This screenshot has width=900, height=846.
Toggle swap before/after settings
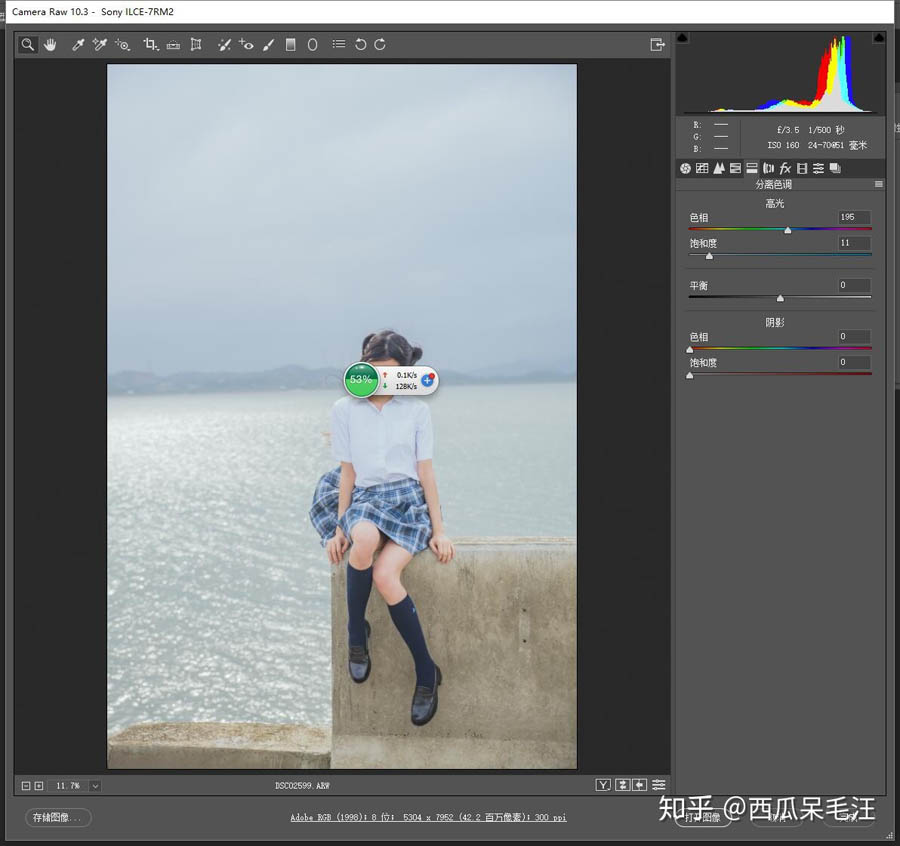624,785
